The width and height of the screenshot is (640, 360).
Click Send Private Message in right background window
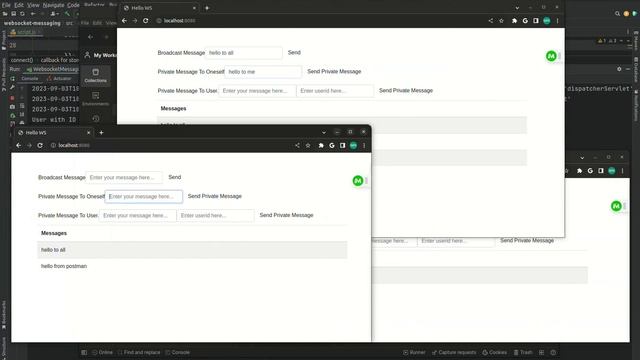click(x=527, y=240)
